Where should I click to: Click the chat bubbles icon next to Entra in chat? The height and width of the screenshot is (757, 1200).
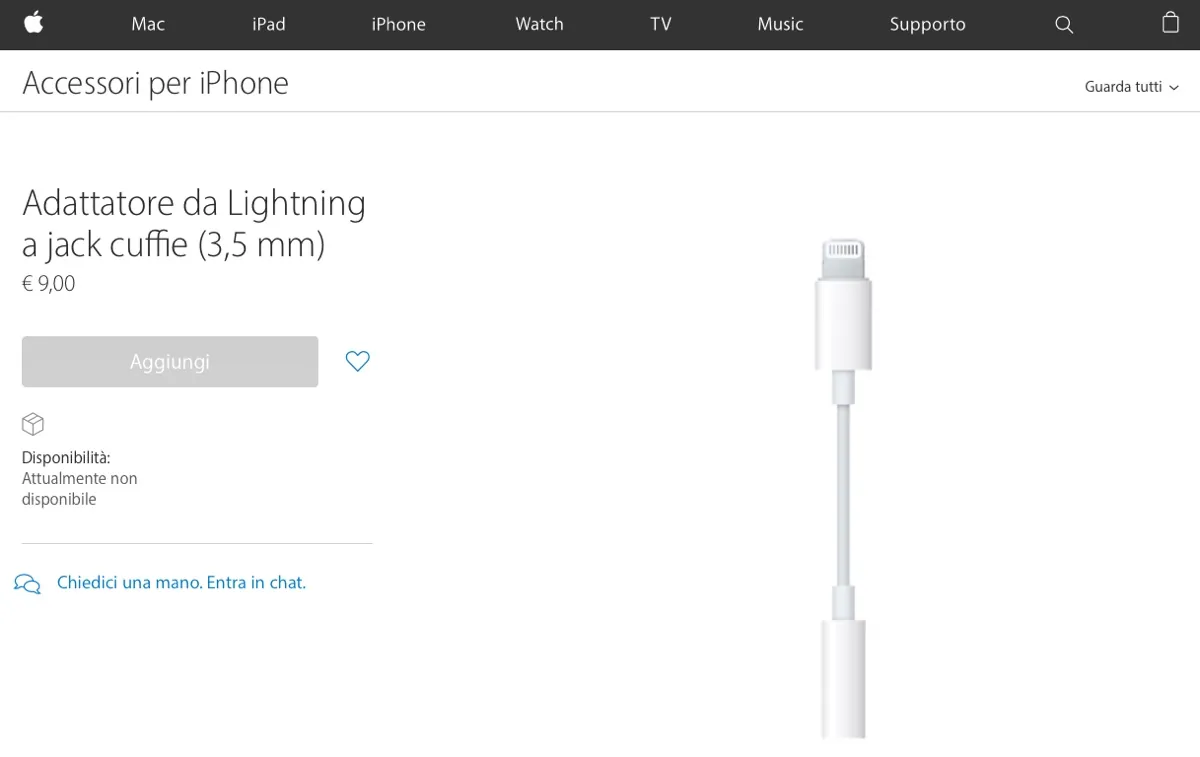pos(27,582)
